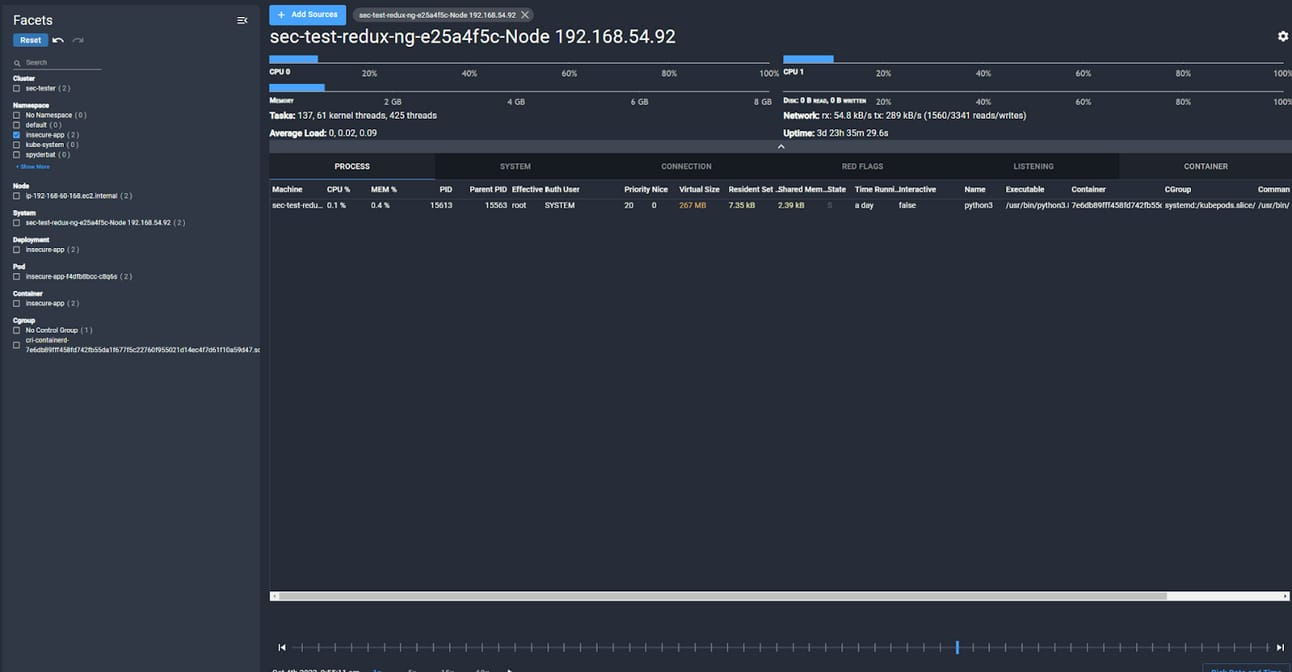Sort by the Name column header
This screenshot has height=672, width=1292.
click(975, 190)
